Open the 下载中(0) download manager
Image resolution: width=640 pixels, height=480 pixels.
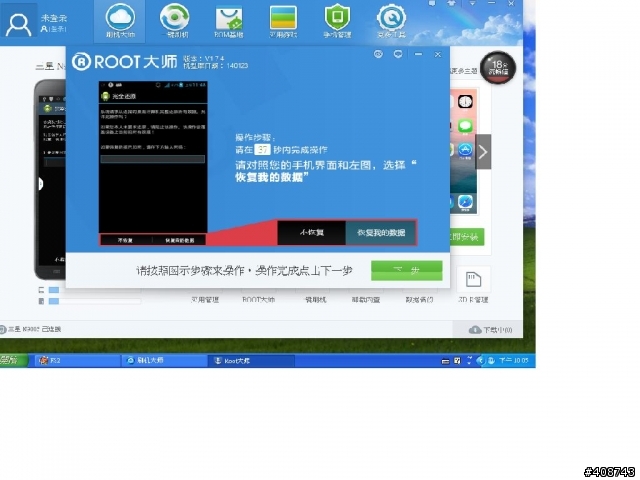tap(490, 329)
